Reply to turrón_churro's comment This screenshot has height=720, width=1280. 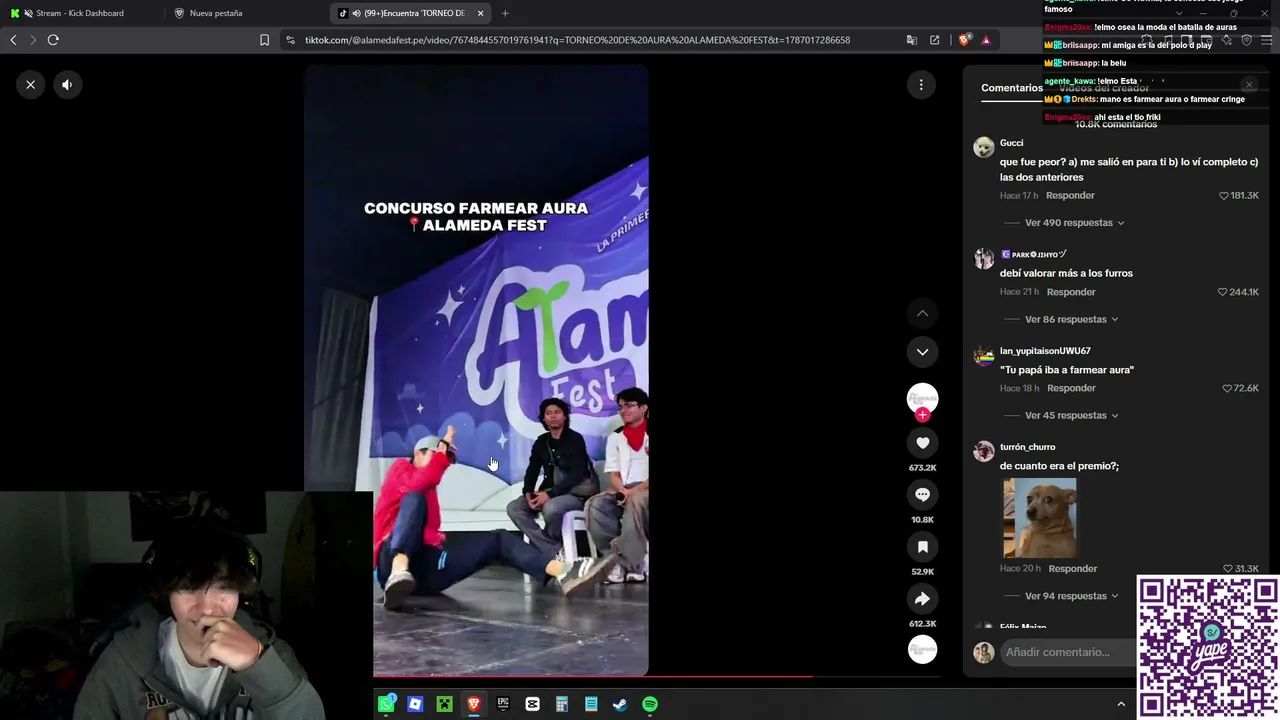1073,569
